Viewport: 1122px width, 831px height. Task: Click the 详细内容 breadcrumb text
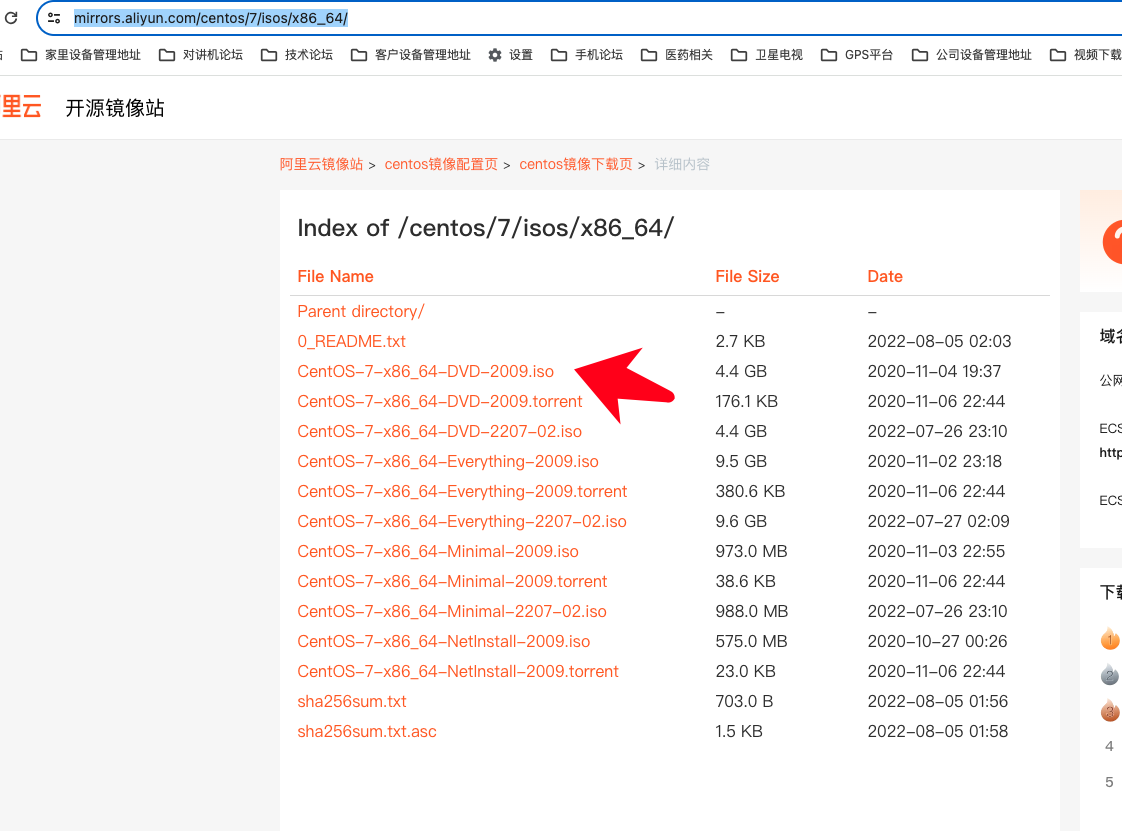pos(682,165)
